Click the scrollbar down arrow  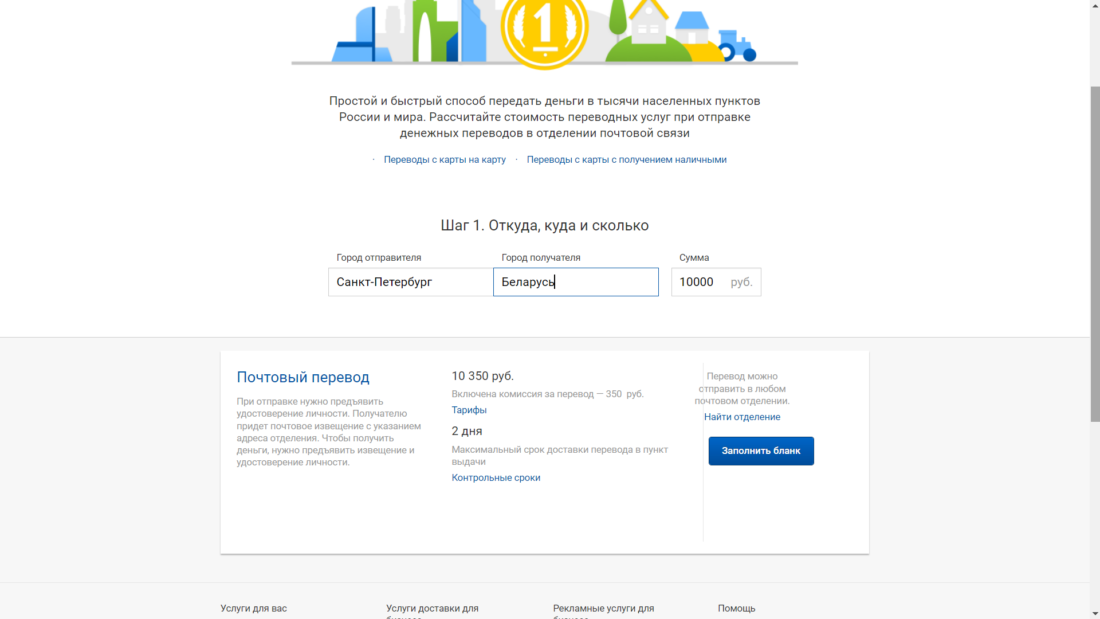tap(1094, 612)
